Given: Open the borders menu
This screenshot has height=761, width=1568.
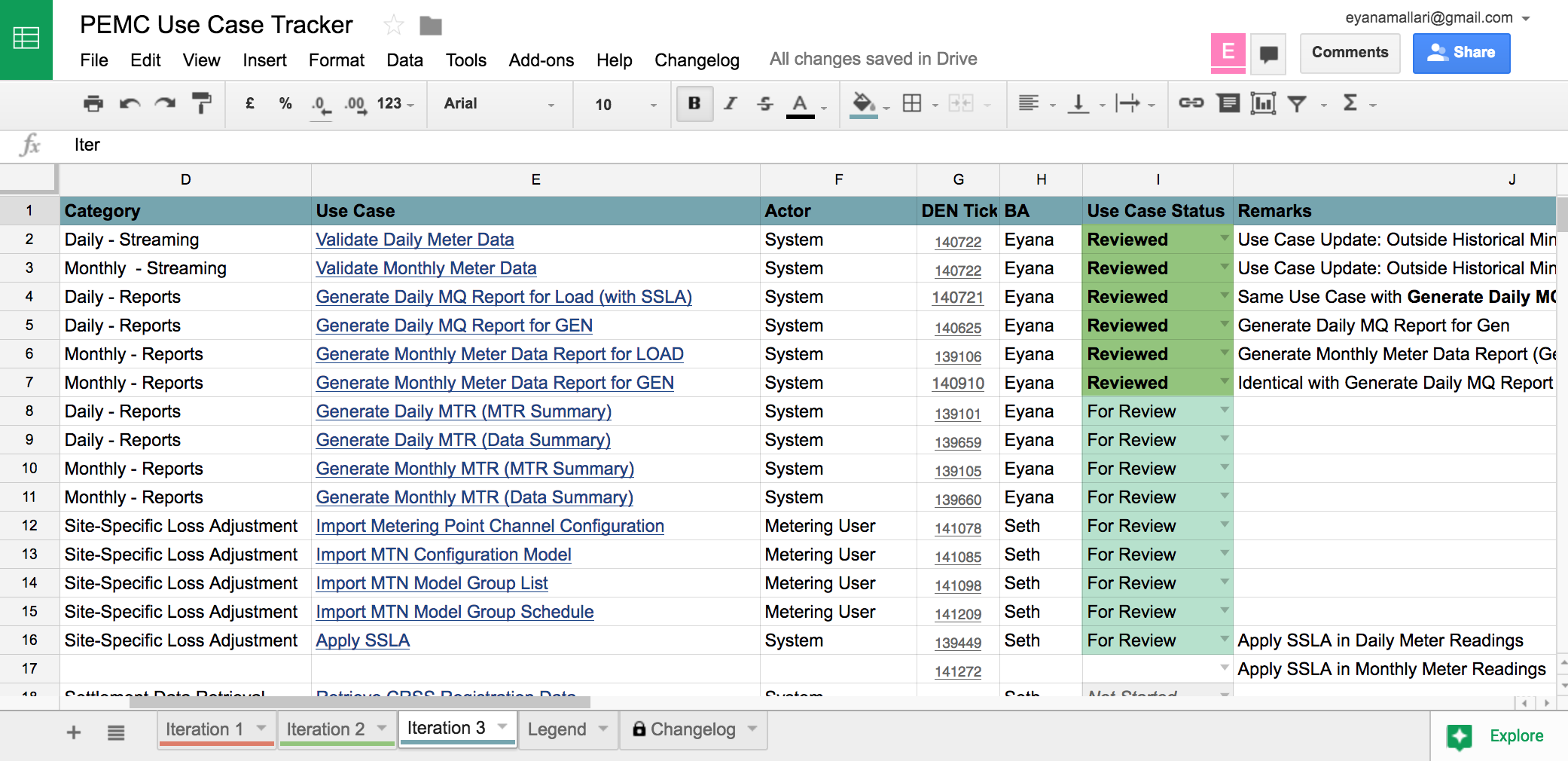Looking at the screenshot, I should [912, 103].
